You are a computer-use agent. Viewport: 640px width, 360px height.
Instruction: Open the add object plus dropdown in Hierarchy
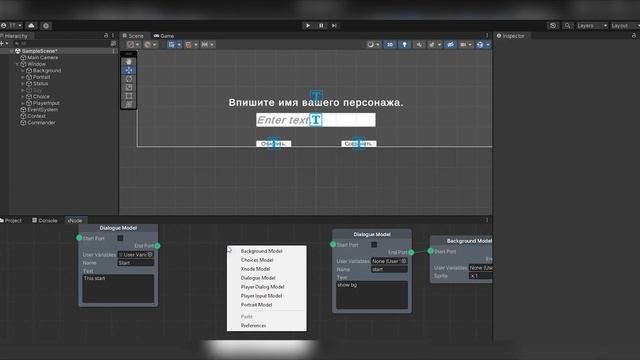tap(4, 43)
